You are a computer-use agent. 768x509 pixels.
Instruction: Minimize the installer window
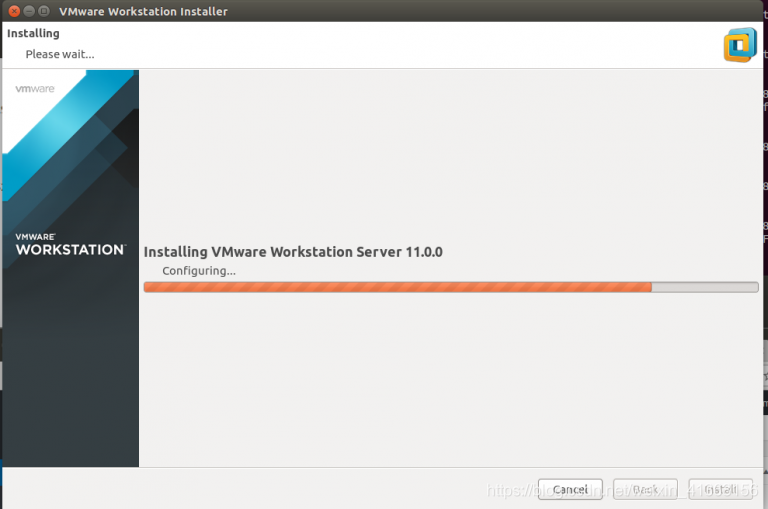pyautogui.click(x=29, y=11)
